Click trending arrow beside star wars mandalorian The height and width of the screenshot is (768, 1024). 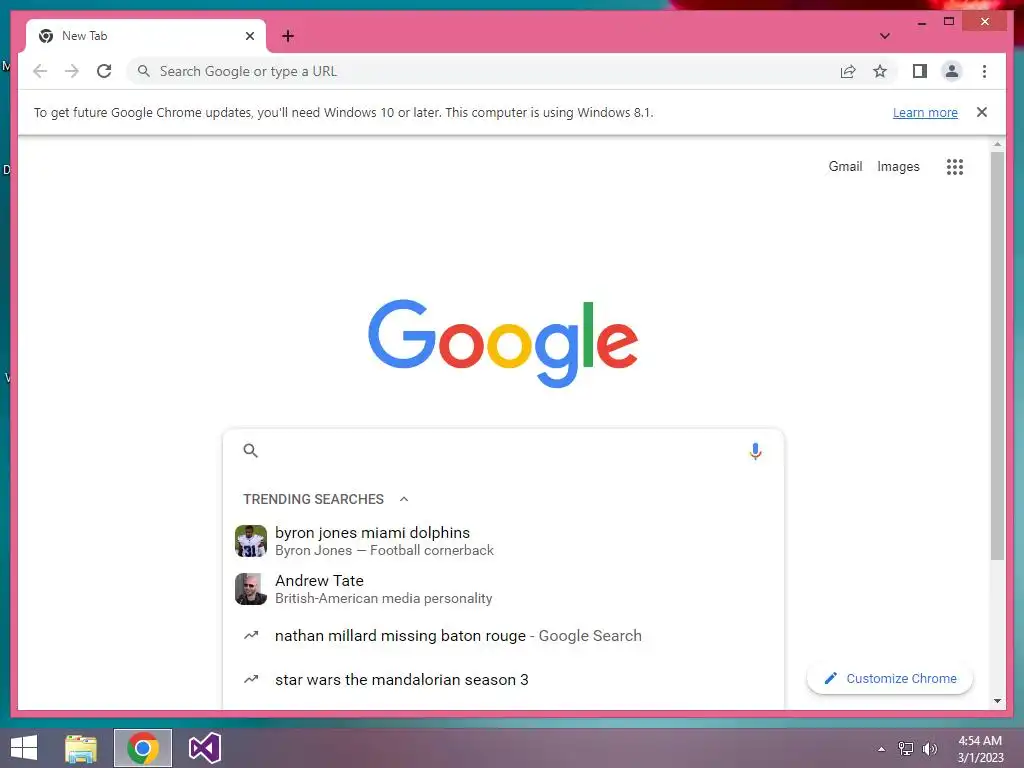251,679
